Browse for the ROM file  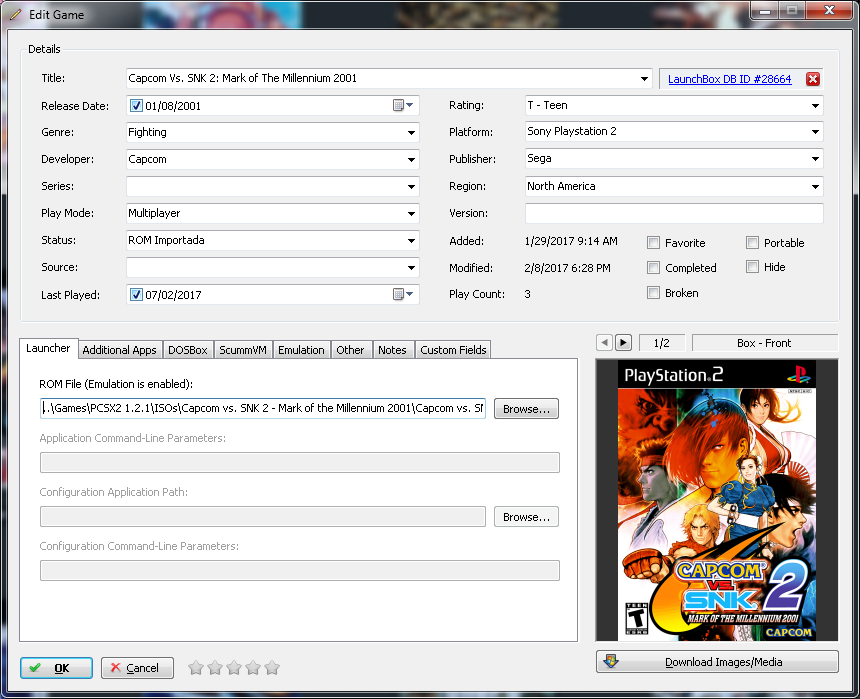coord(526,409)
